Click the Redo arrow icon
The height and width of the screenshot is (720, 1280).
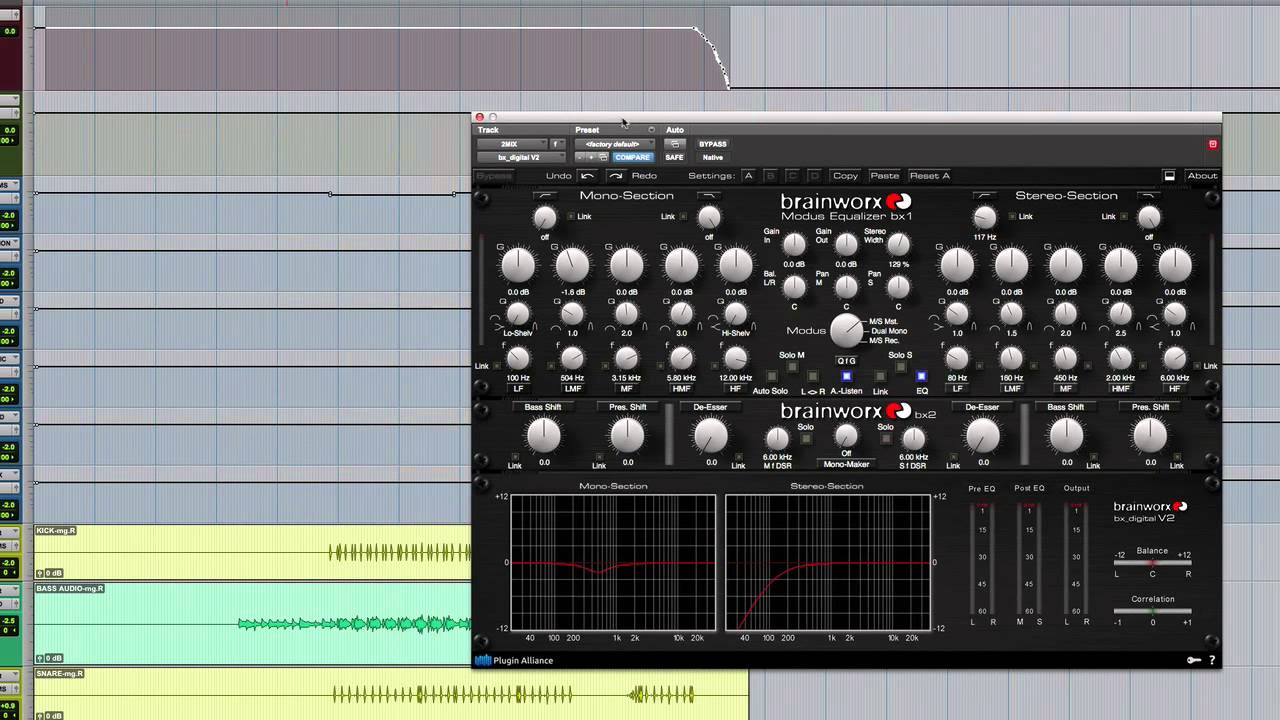pyautogui.click(x=616, y=176)
